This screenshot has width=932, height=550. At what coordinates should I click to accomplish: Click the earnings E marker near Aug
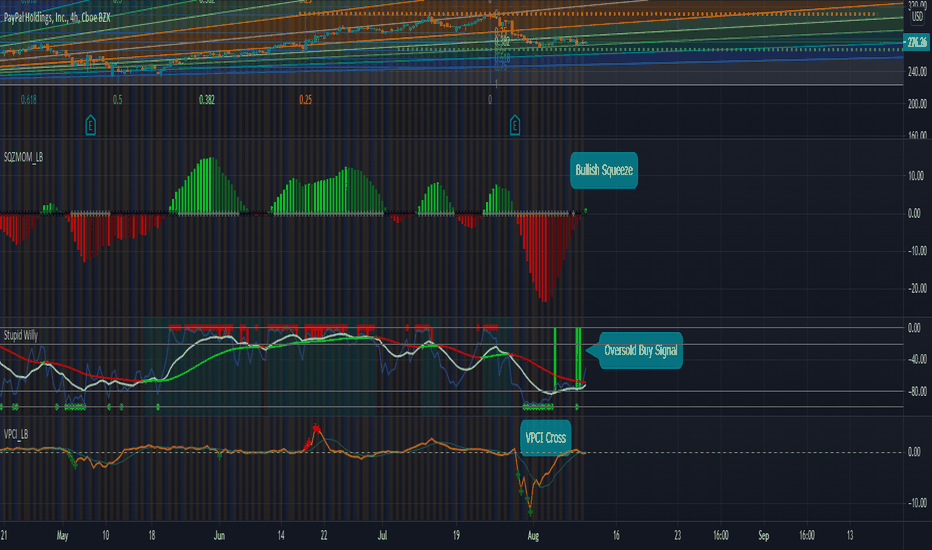point(515,125)
